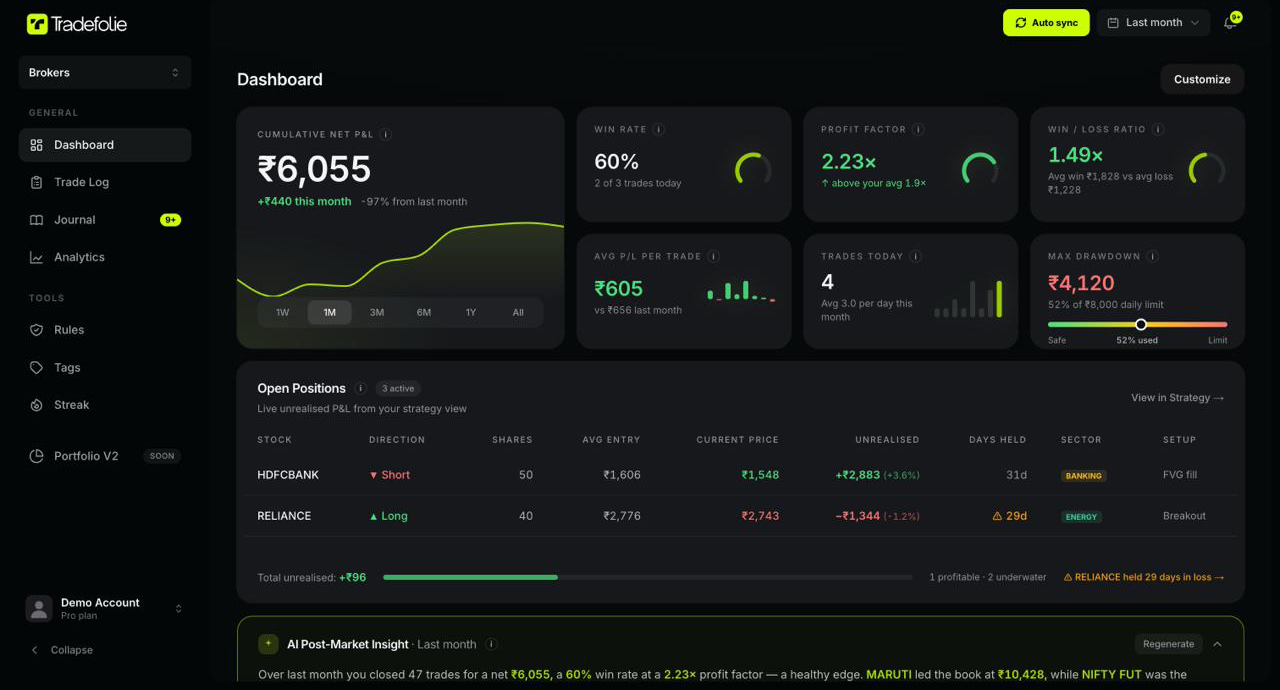
Task: Select the 1W chart range
Action: pos(283,313)
